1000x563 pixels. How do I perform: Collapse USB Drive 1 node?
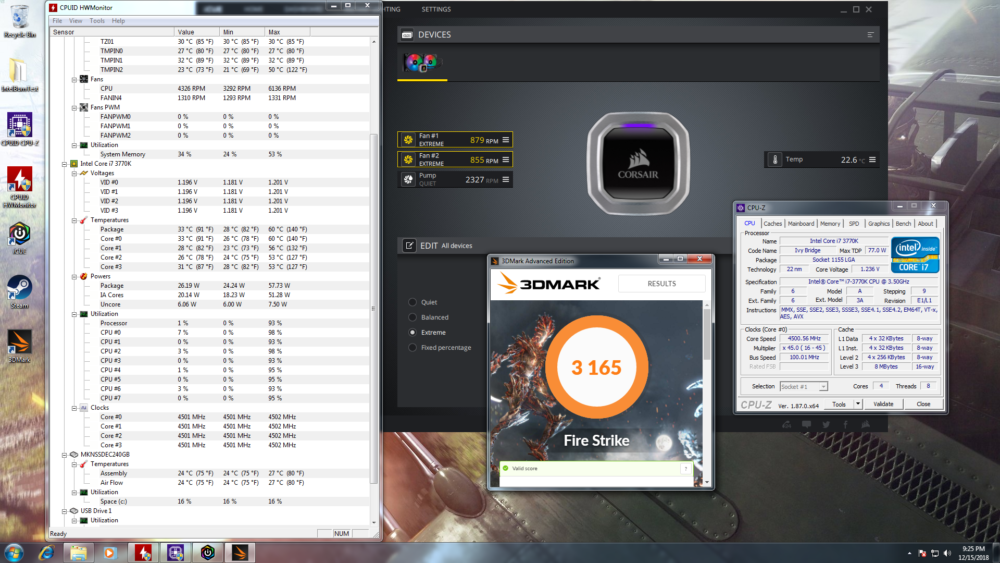click(x=64, y=511)
